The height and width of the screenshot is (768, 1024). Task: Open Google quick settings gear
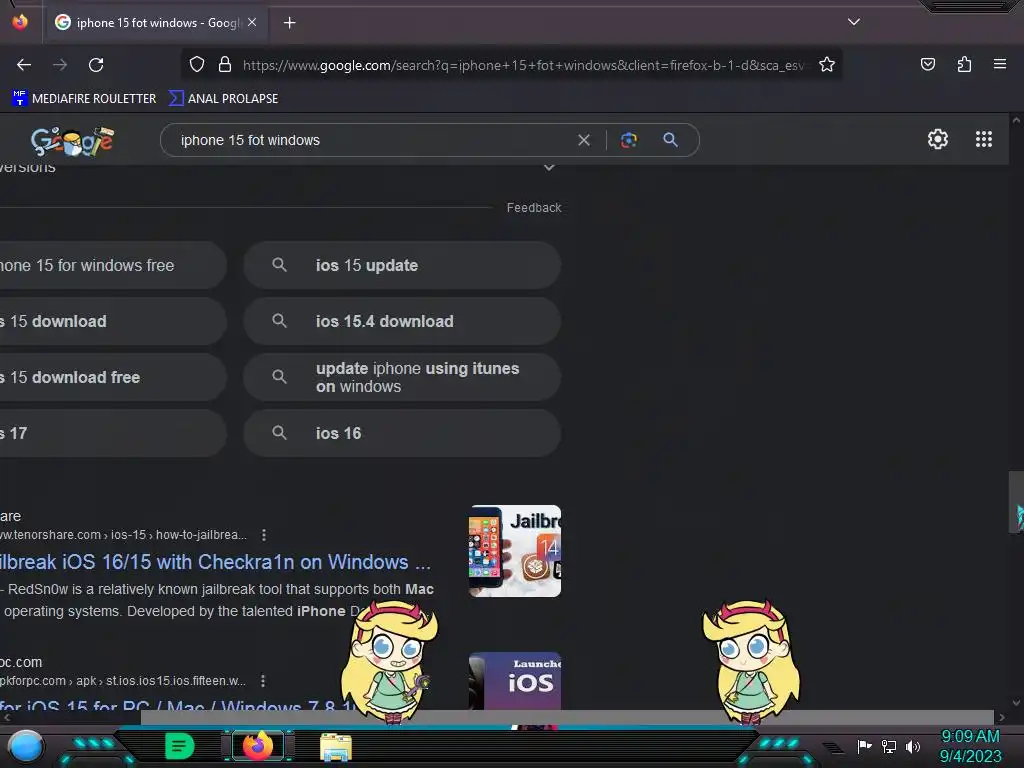point(938,139)
